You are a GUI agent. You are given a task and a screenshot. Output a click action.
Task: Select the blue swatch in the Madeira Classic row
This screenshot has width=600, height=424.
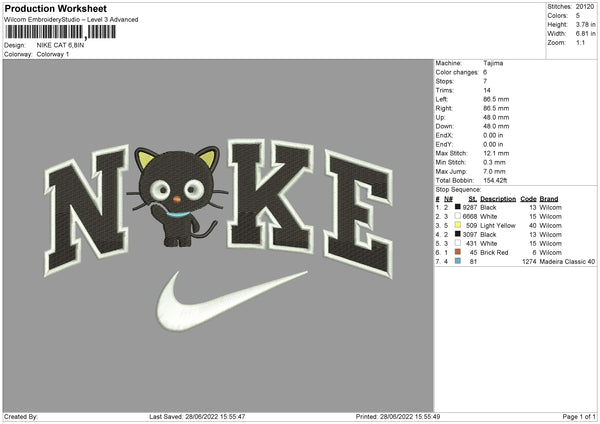point(457,261)
